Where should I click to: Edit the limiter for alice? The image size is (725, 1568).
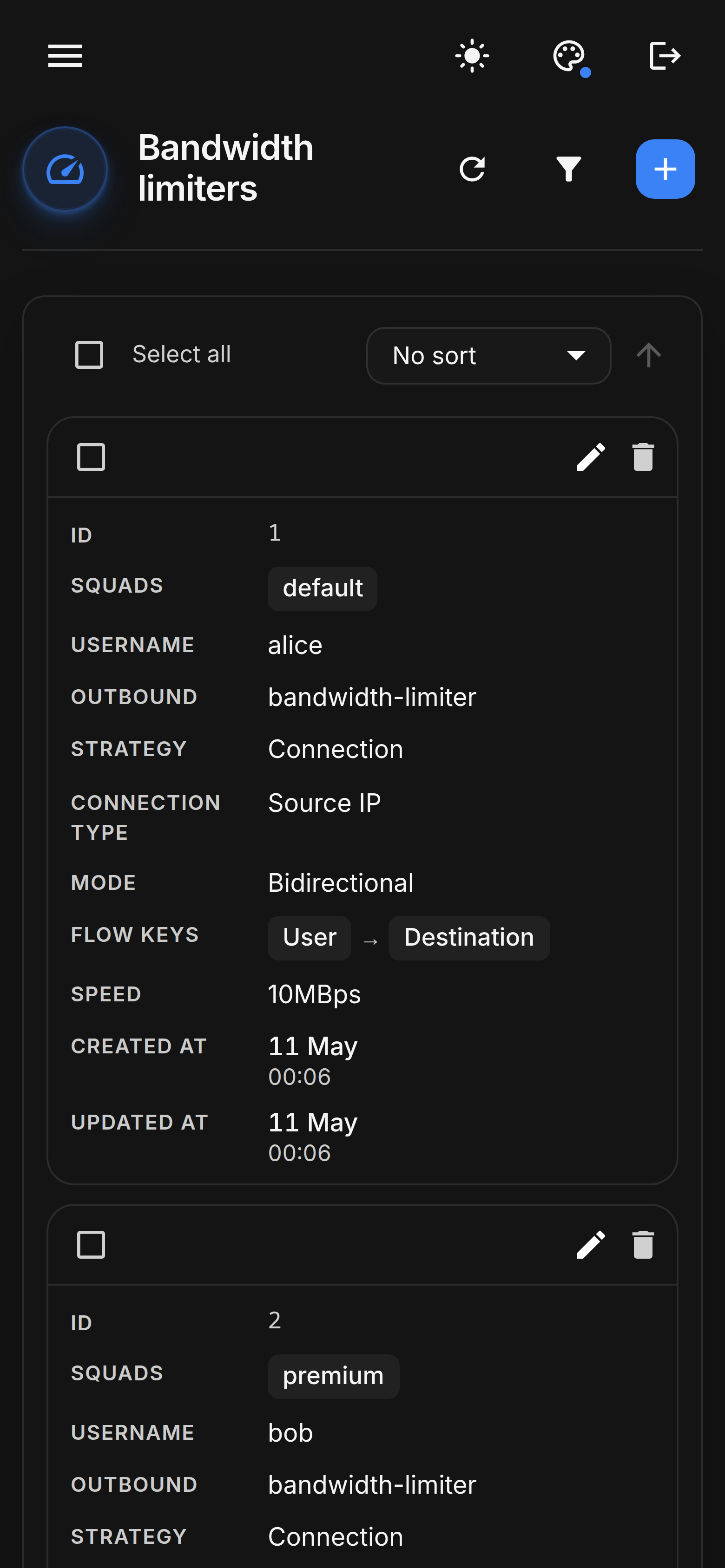coord(591,457)
